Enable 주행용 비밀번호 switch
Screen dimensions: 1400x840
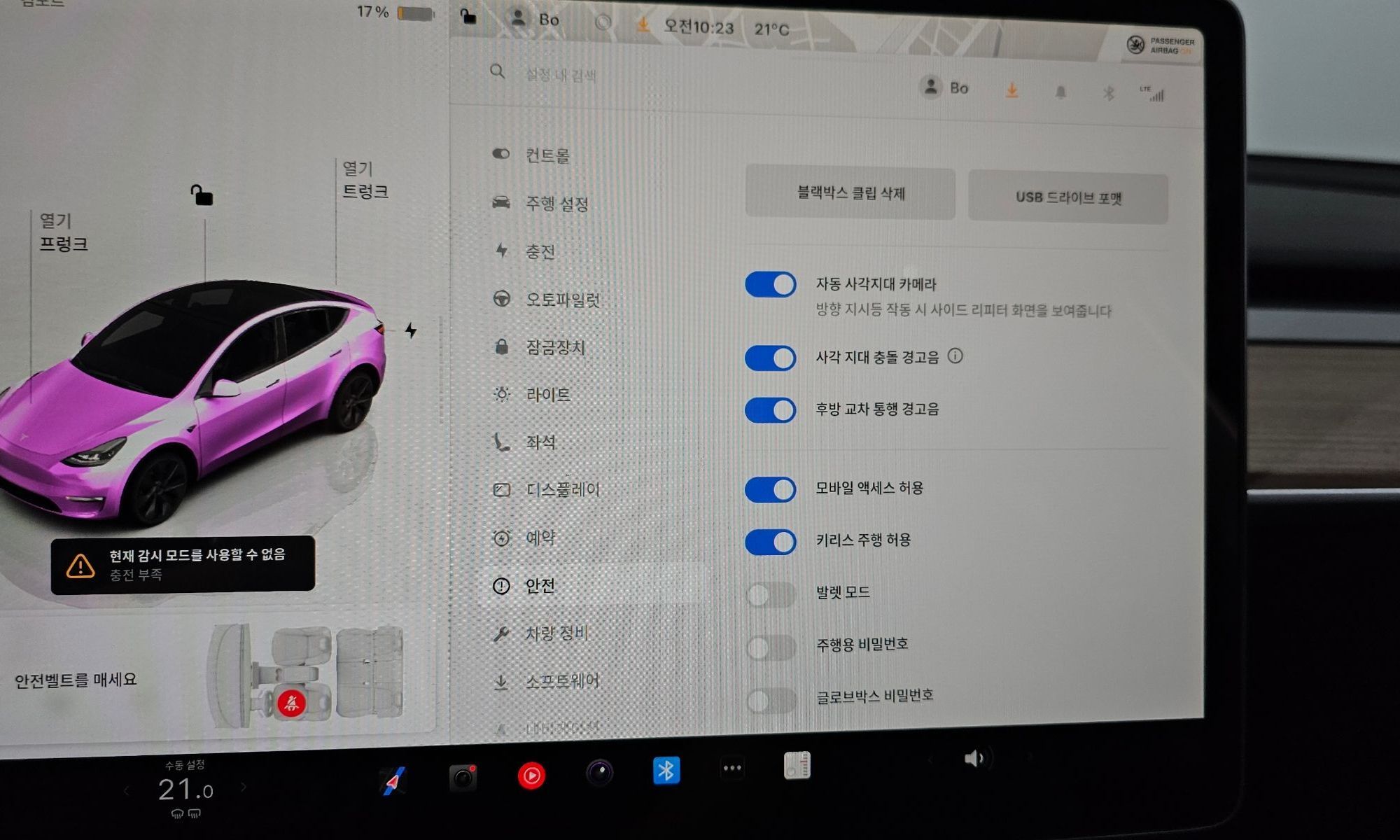[771, 647]
